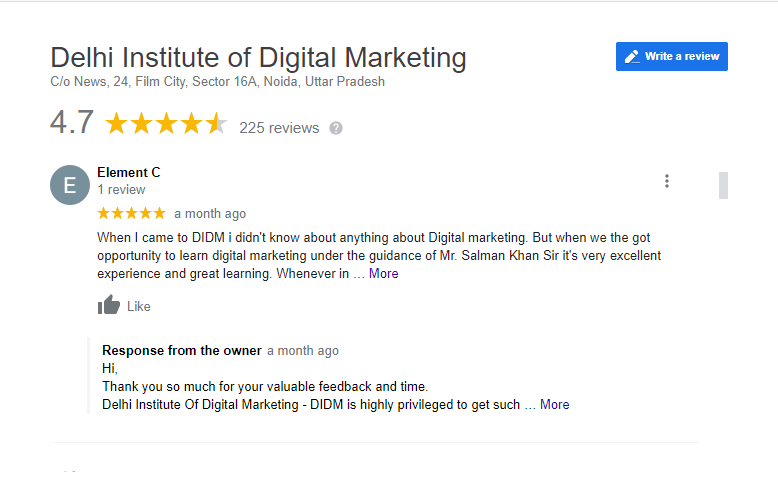Expand the owner's response with More
Image resolution: width=778 pixels, height=497 pixels.
click(x=554, y=405)
